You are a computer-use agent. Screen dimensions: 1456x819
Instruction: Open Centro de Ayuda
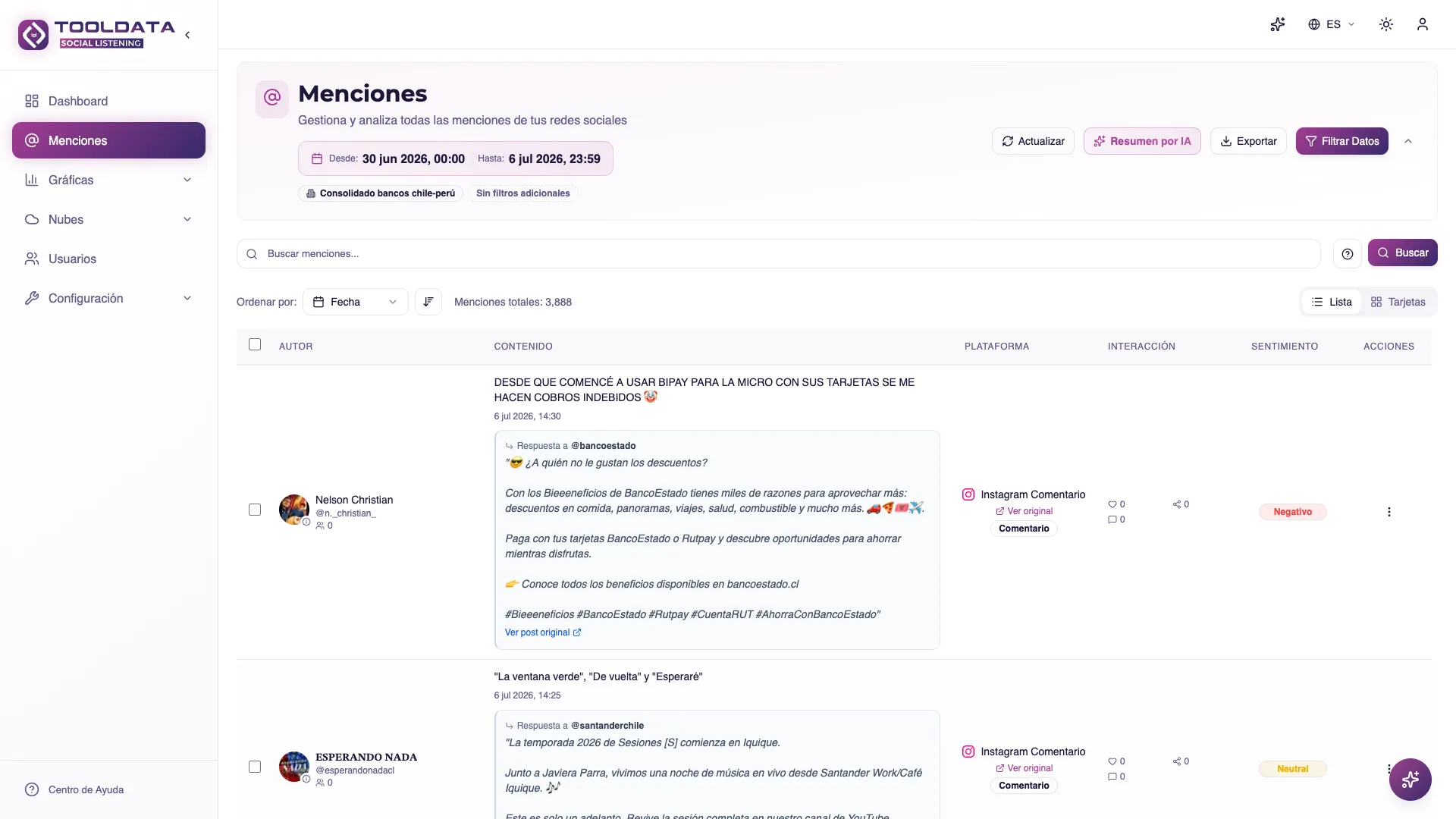pyautogui.click(x=74, y=789)
